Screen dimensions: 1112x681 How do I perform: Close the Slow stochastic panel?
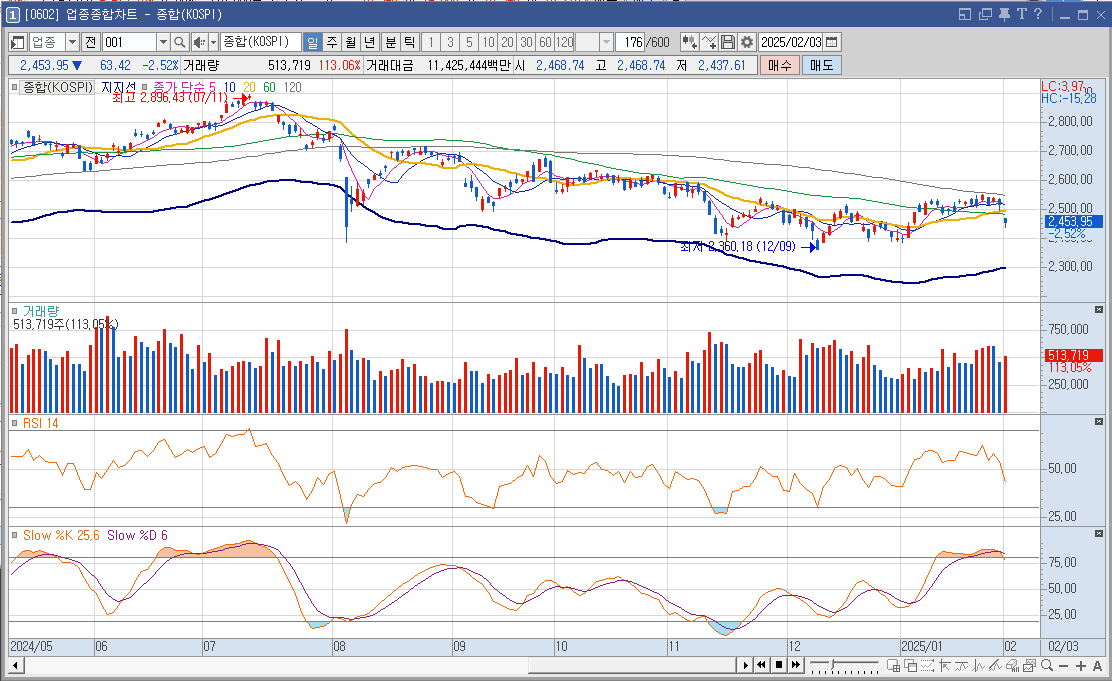[x=1099, y=533]
